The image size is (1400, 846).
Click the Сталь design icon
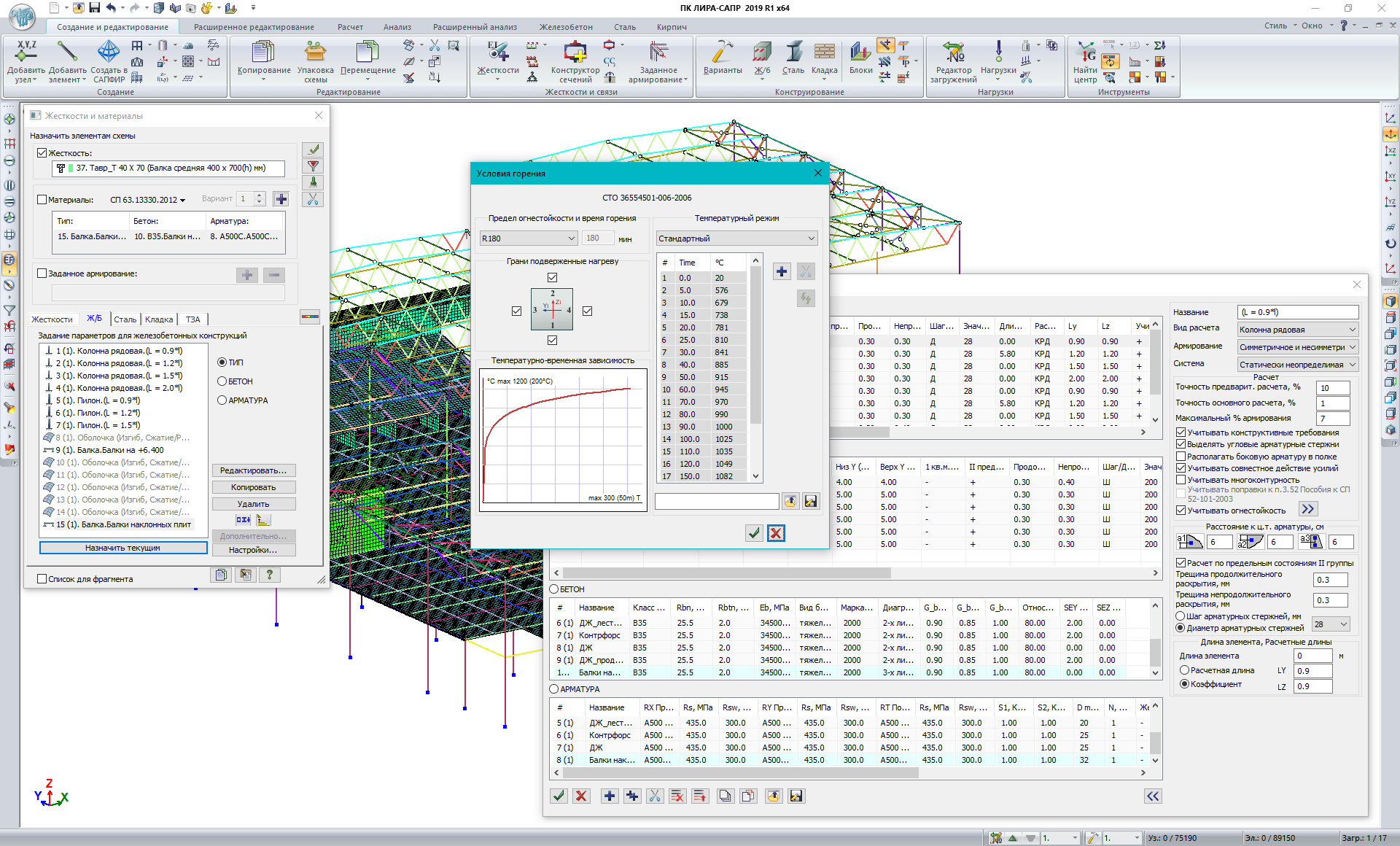pyautogui.click(x=793, y=52)
